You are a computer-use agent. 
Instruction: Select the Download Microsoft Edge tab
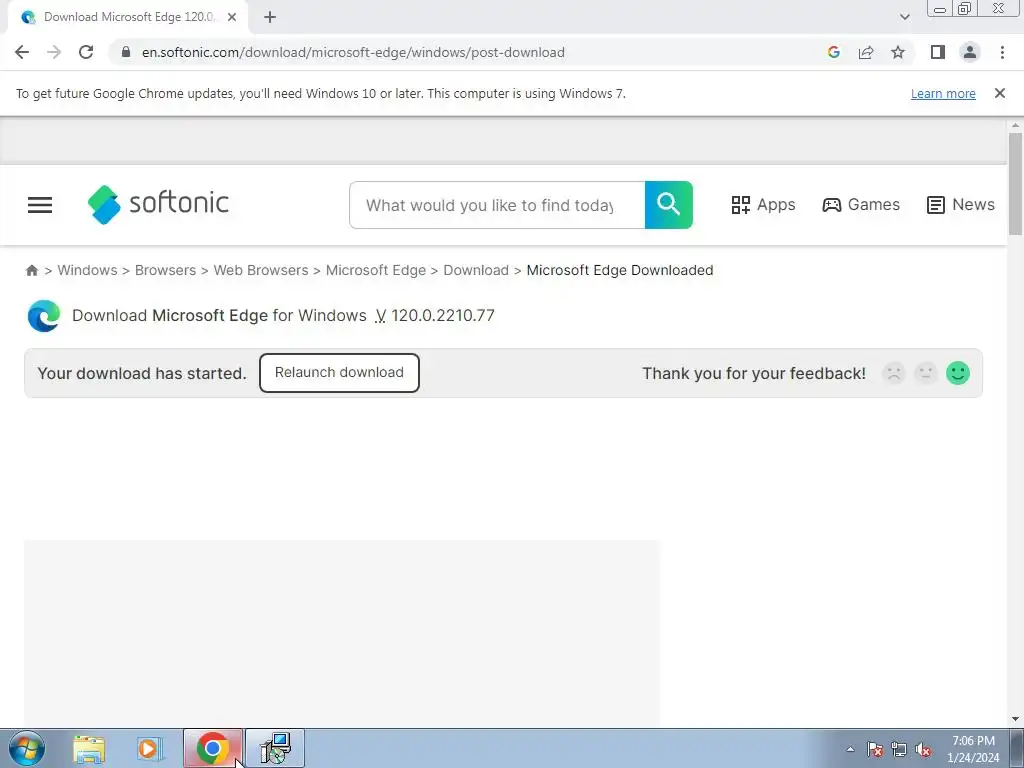pyautogui.click(x=127, y=17)
